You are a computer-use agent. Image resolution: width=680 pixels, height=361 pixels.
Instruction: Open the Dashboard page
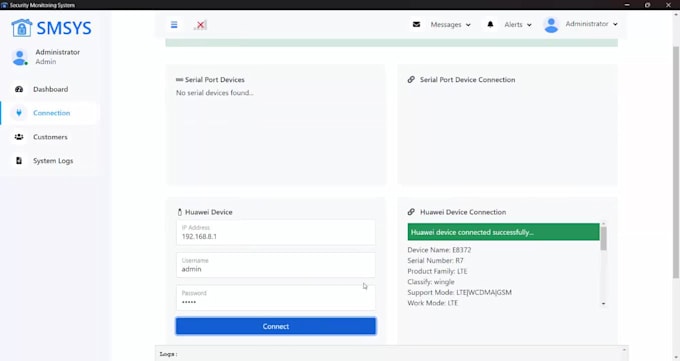[50, 89]
